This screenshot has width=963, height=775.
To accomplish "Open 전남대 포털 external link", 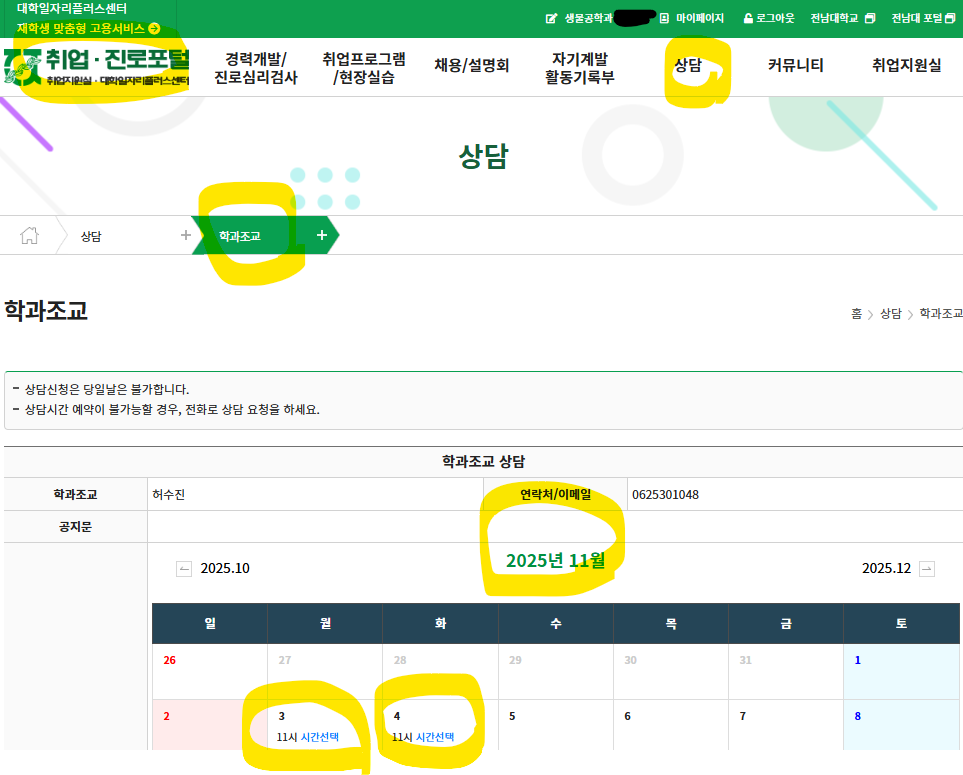I will pyautogui.click(x=922, y=18).
